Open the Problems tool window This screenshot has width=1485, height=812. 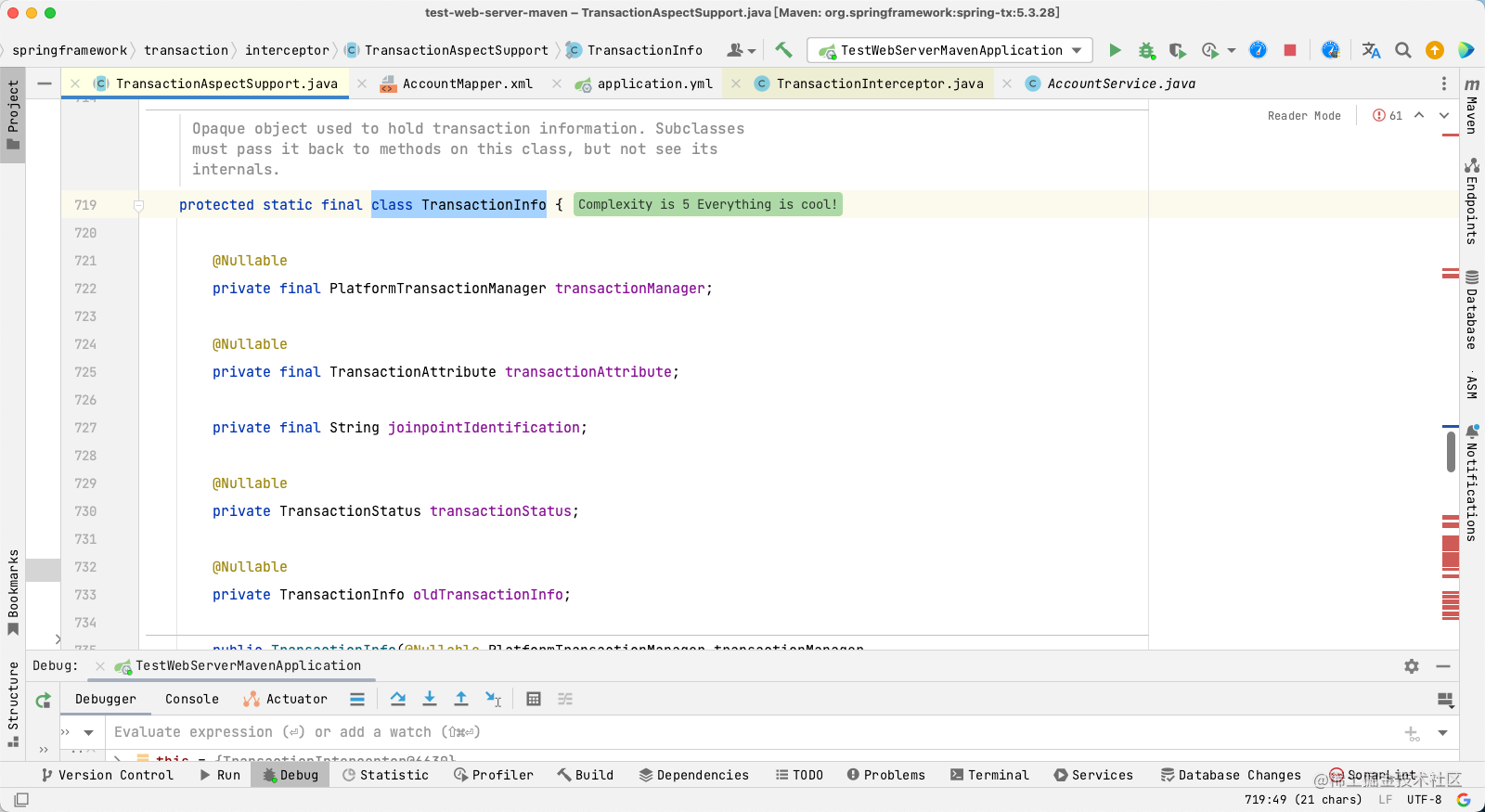[x=885, y=775]
